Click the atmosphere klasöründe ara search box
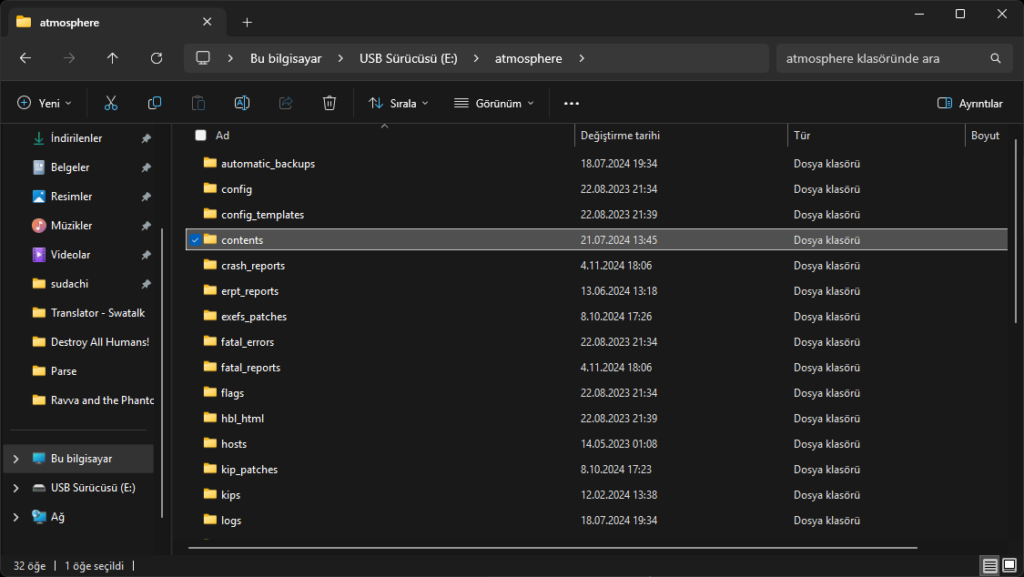 (880, 58)
